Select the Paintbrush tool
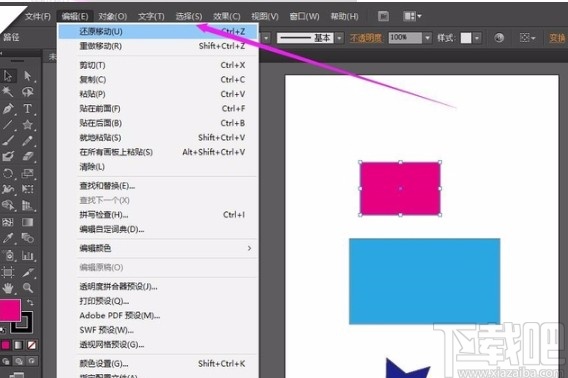The width and height of the screenshot is (568, 378). point(8,141)
